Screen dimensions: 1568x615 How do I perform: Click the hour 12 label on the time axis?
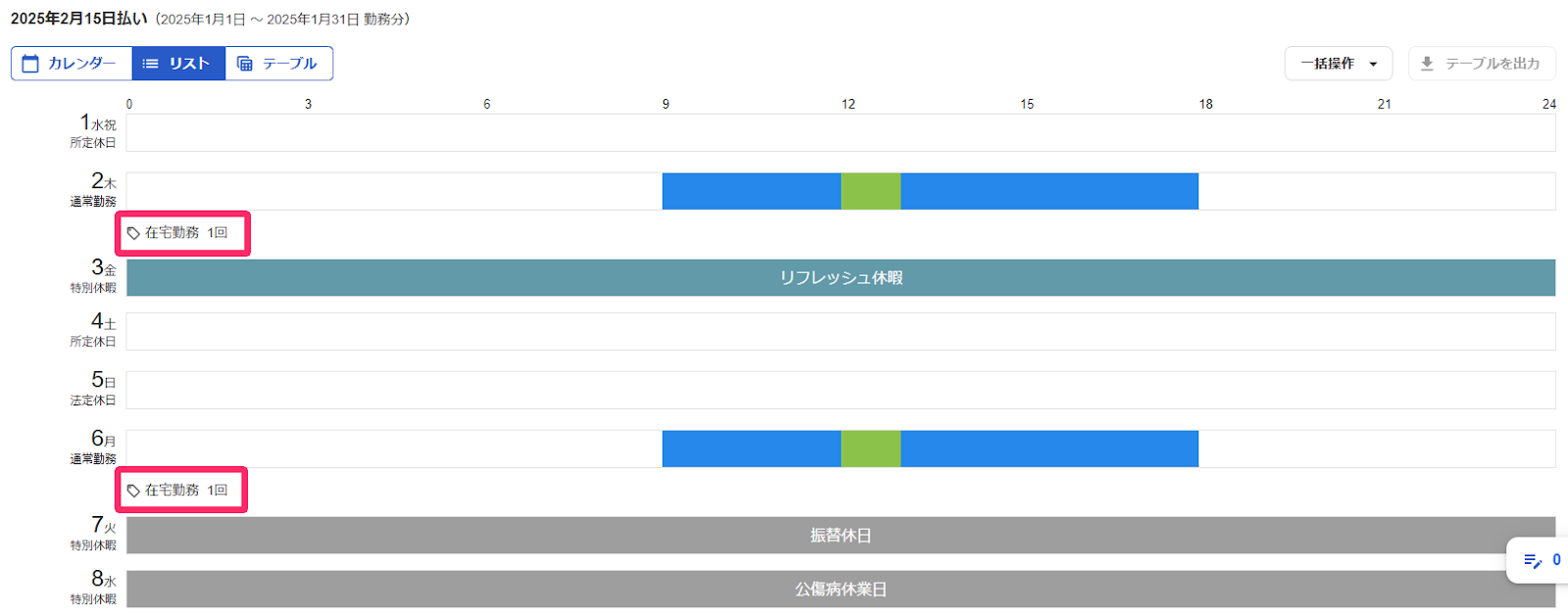pyautogui.click(x=848, y=104)
